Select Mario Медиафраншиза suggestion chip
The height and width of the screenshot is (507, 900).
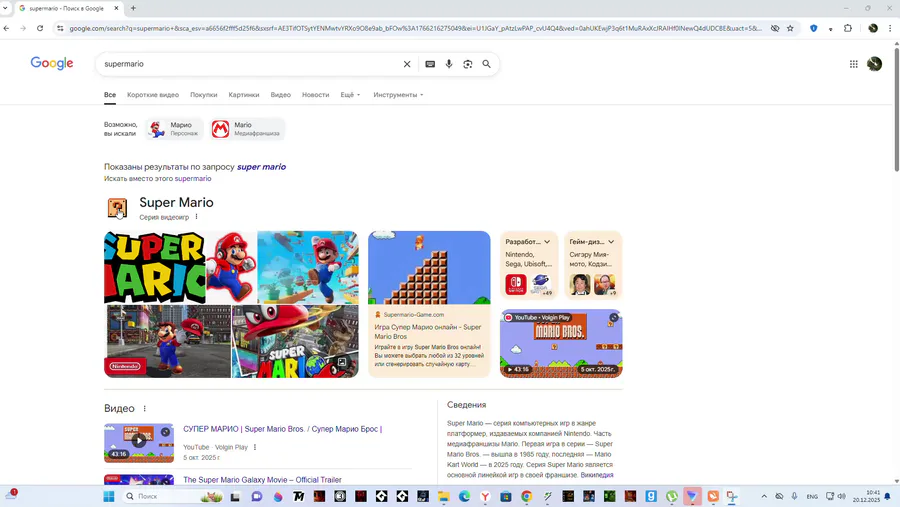click(247, 129)
